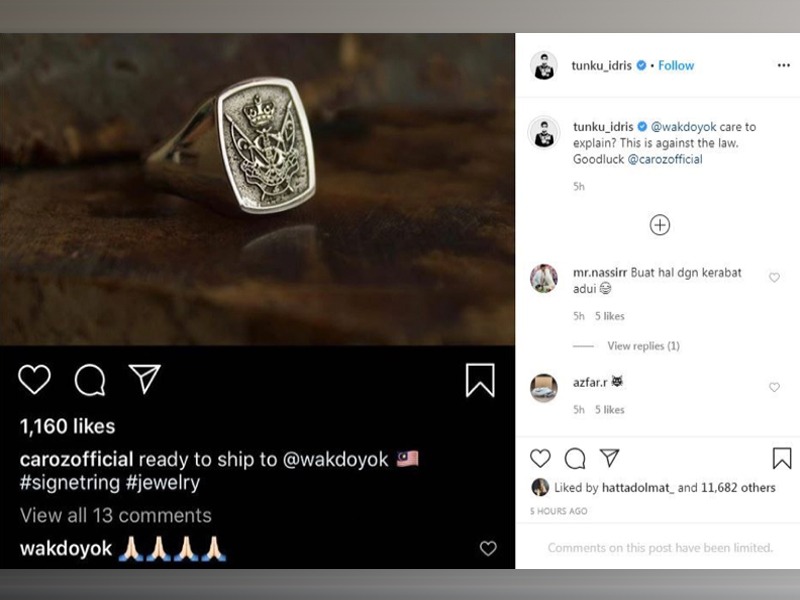
Task: Share carozofficial post via paper plane icon
Action: (145, 378)
